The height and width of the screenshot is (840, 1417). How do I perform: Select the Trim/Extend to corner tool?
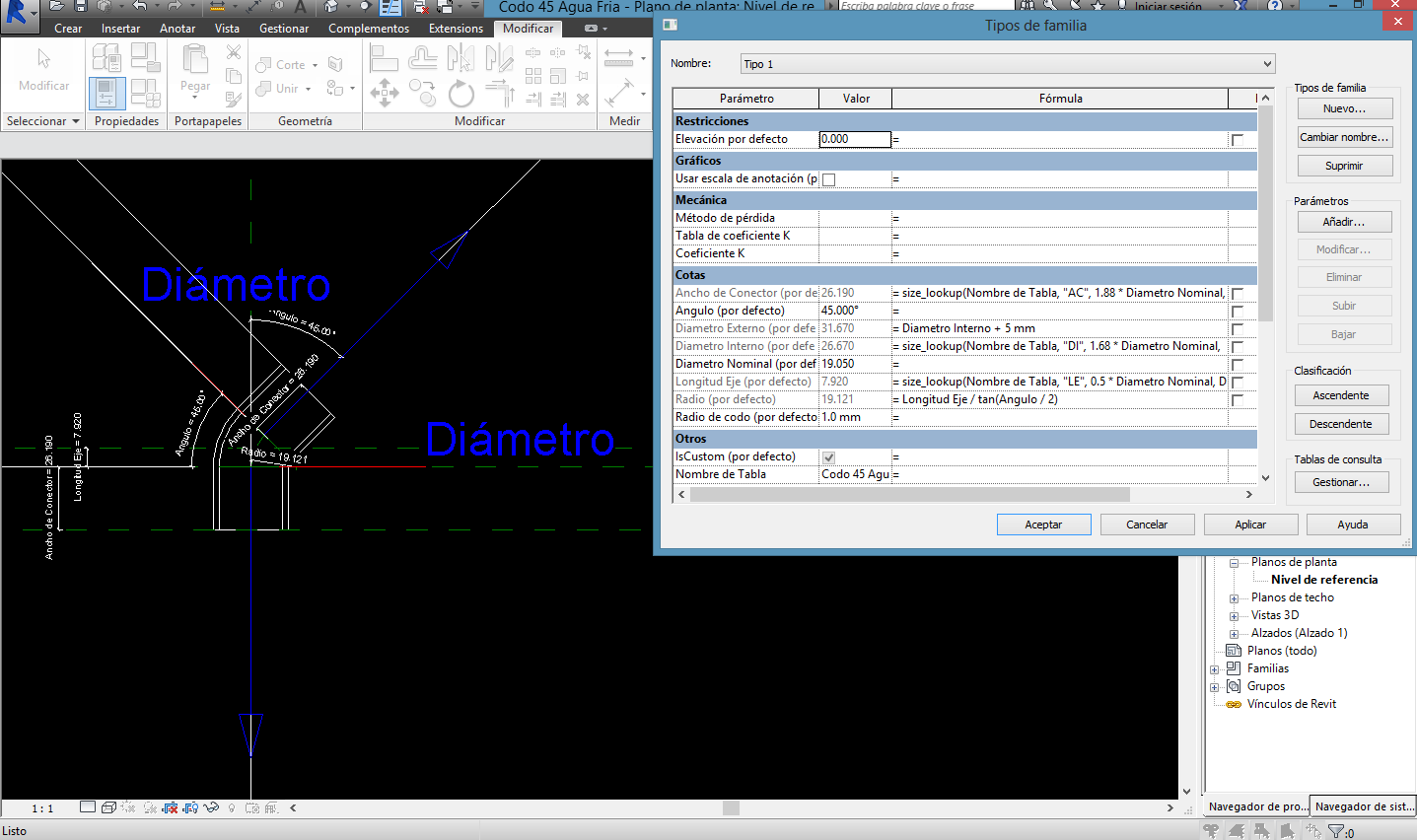(x=501, y=95)
